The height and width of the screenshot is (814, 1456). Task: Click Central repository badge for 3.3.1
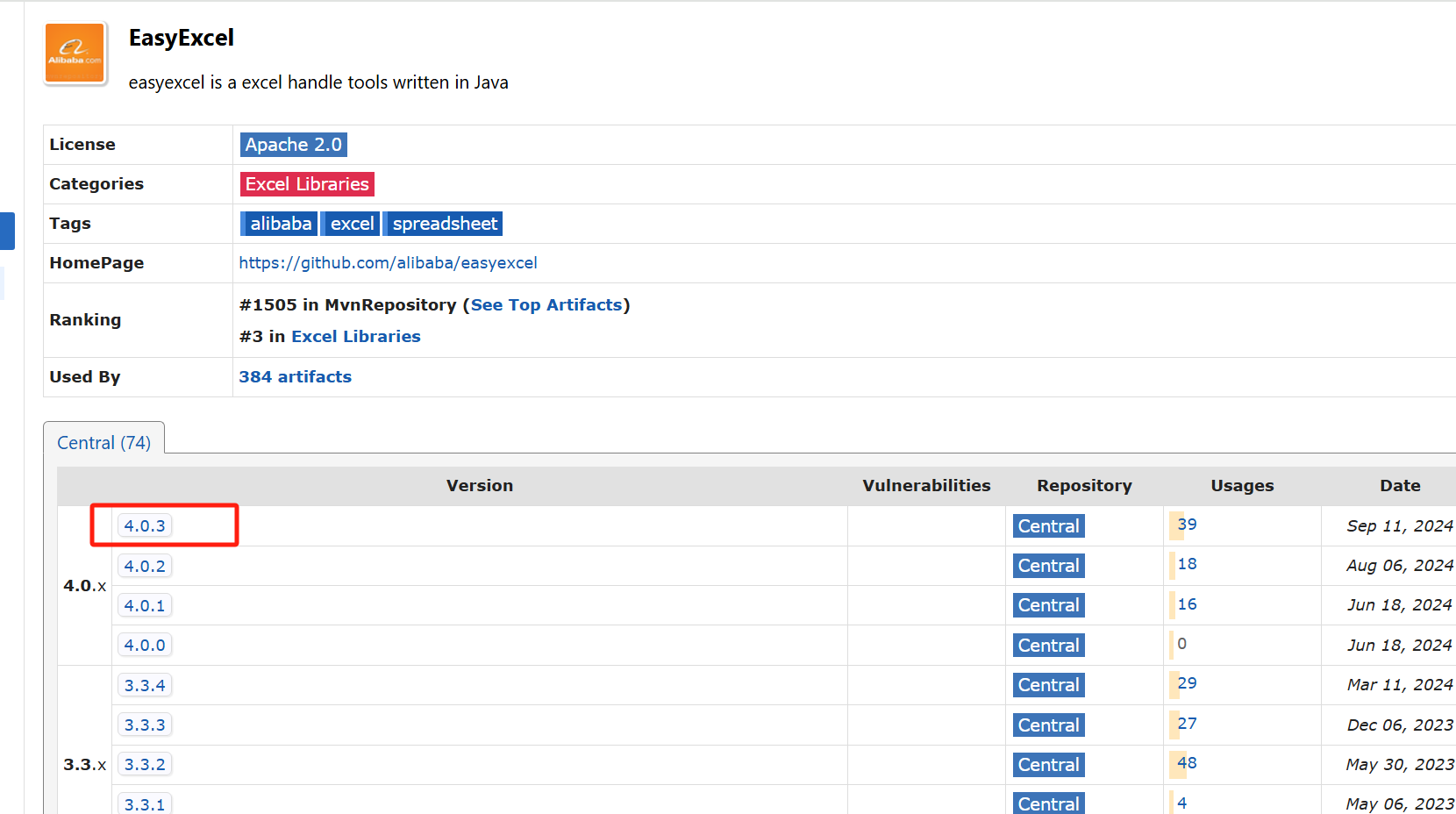pos(1049,803)
